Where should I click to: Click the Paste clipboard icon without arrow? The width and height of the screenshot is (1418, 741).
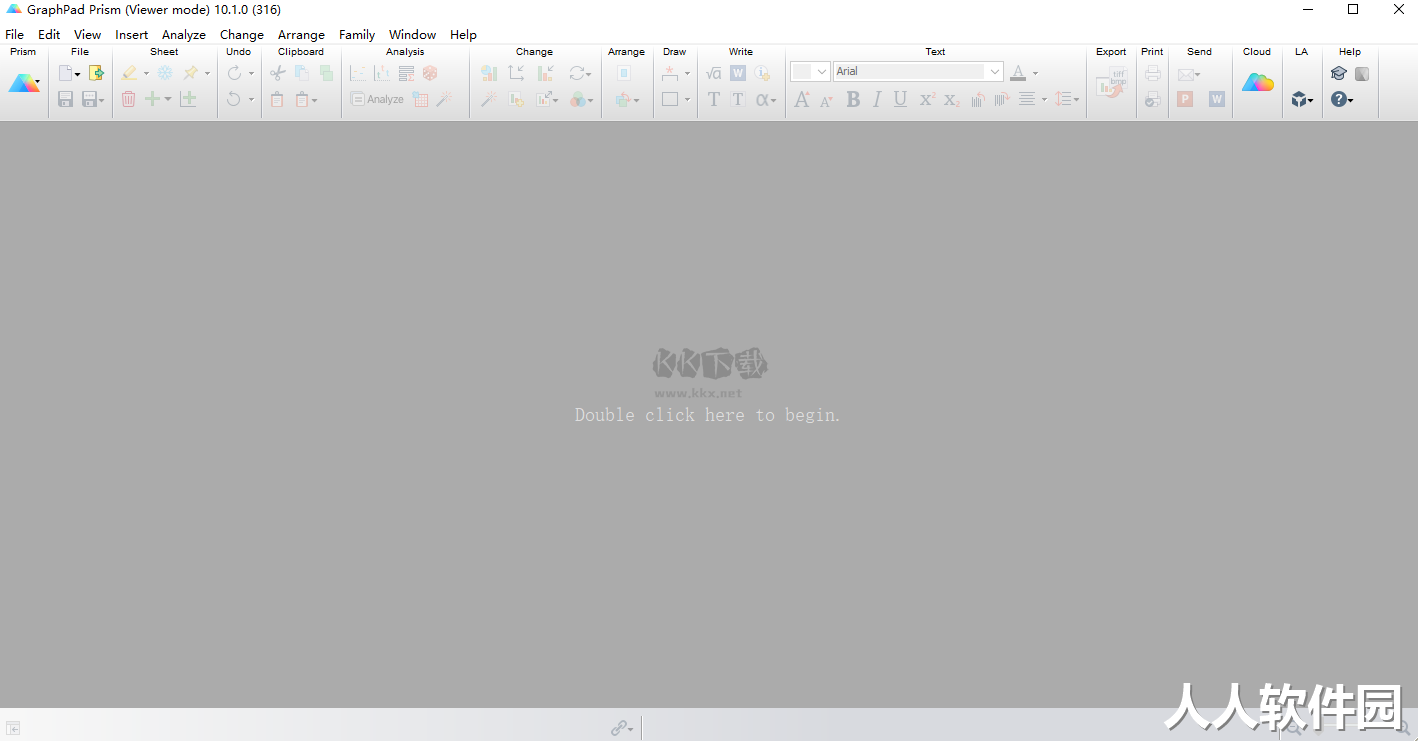[278, 99]
